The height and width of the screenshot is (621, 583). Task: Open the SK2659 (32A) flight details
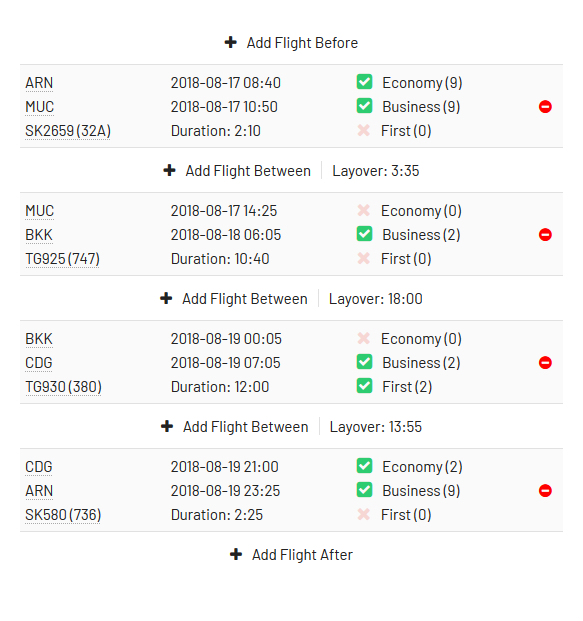coord(68,131)
